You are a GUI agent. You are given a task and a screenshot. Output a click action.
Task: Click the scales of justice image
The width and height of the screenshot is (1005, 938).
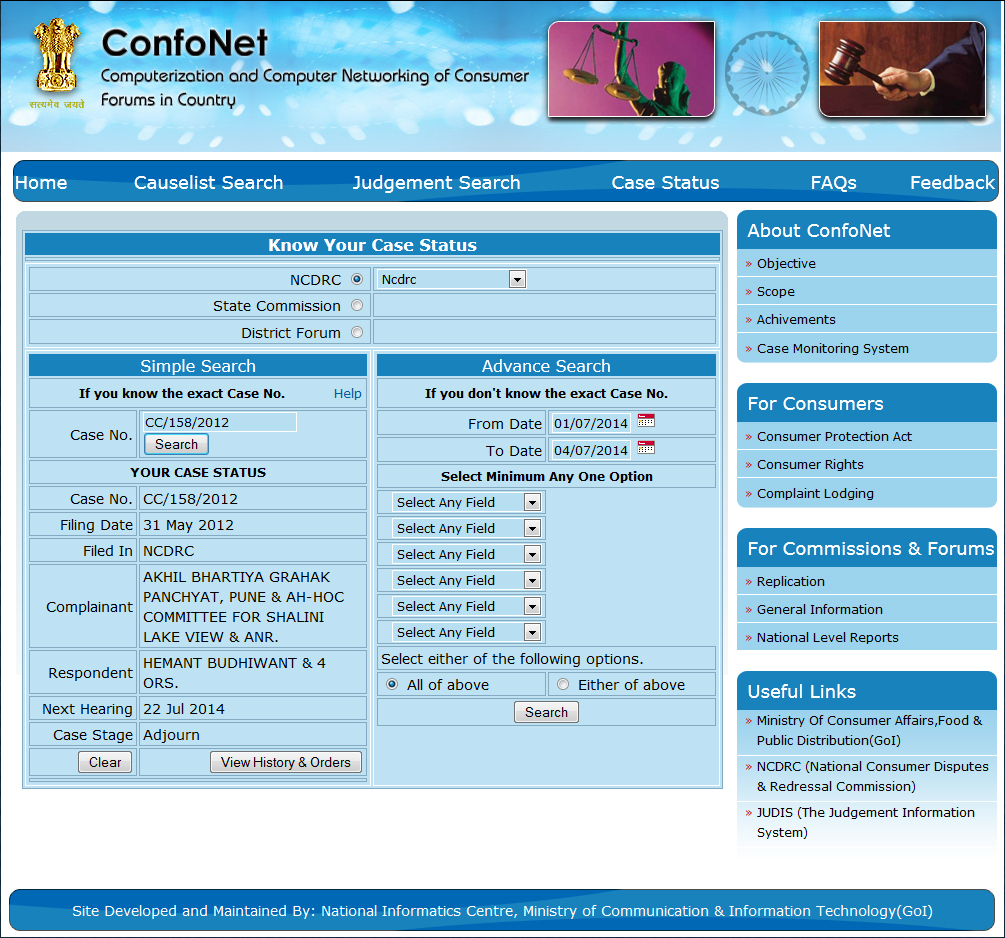631,69
